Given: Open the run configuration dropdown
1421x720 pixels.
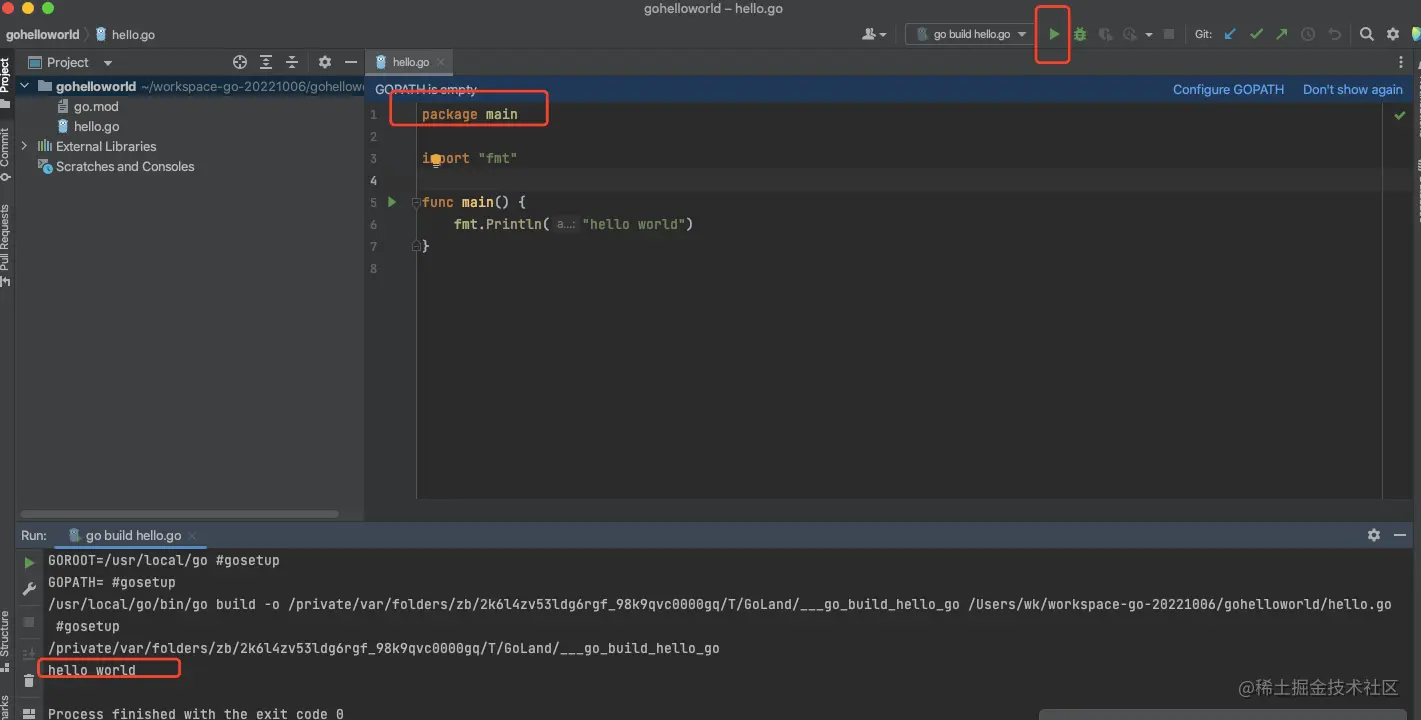Looking at the screenshot, I should (970, 34).
